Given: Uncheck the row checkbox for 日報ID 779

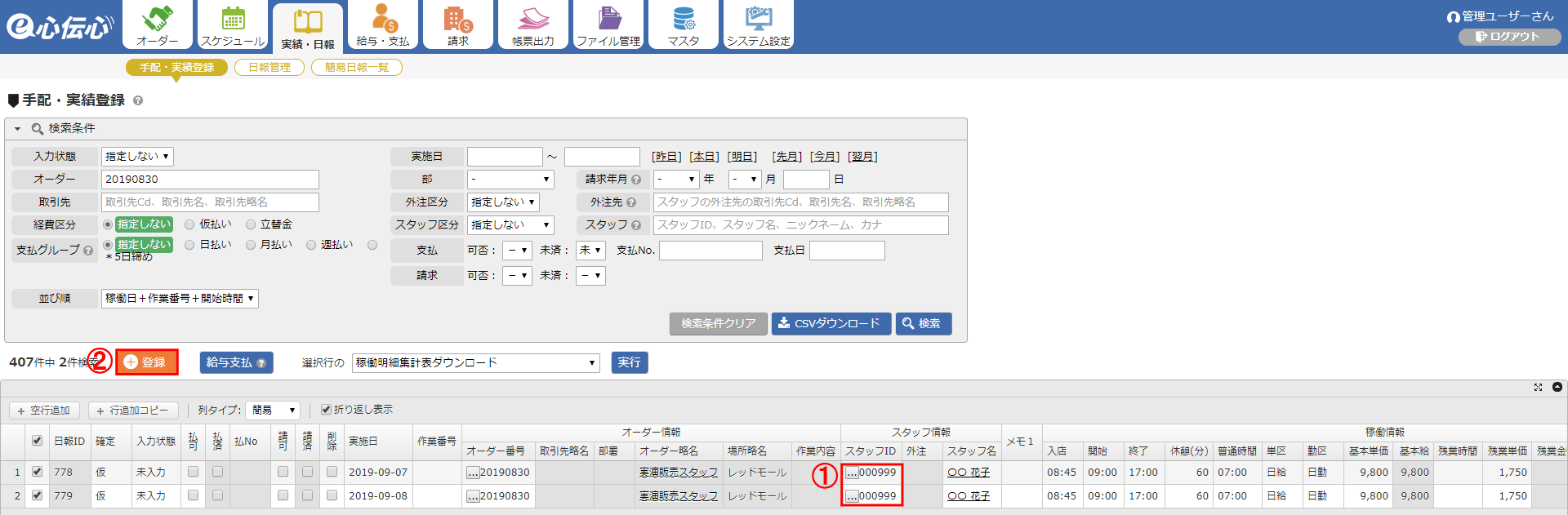Looking at the screenshot, I should point(37,495).
